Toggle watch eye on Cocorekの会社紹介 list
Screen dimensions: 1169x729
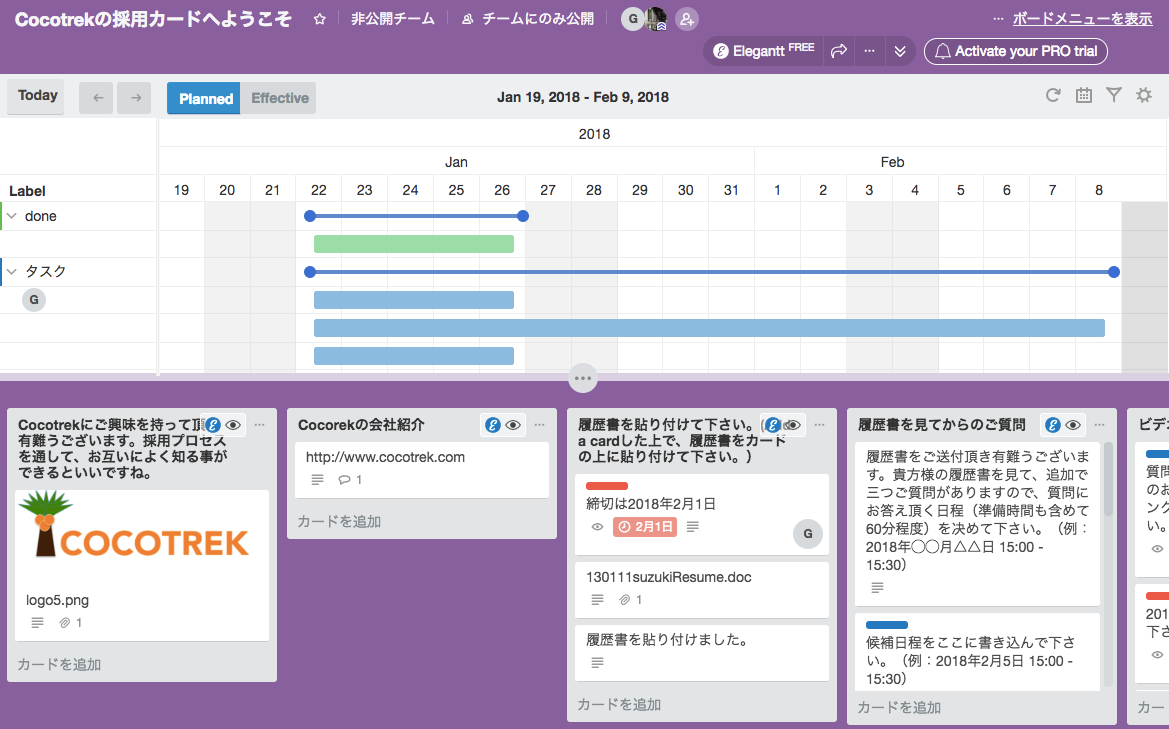click(513, 425)
